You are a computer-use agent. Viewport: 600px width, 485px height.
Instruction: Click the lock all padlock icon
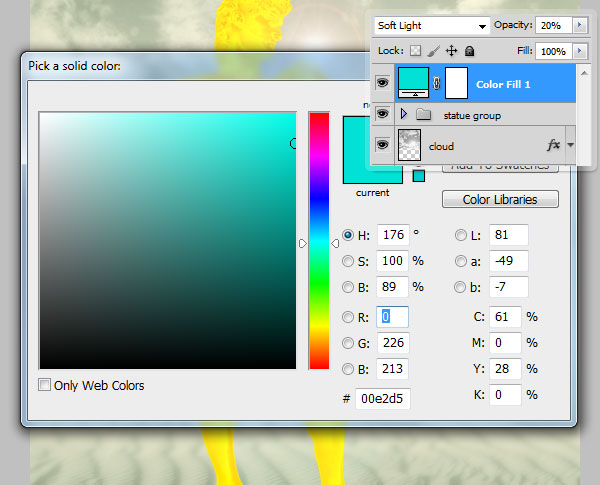click(470, 51)
